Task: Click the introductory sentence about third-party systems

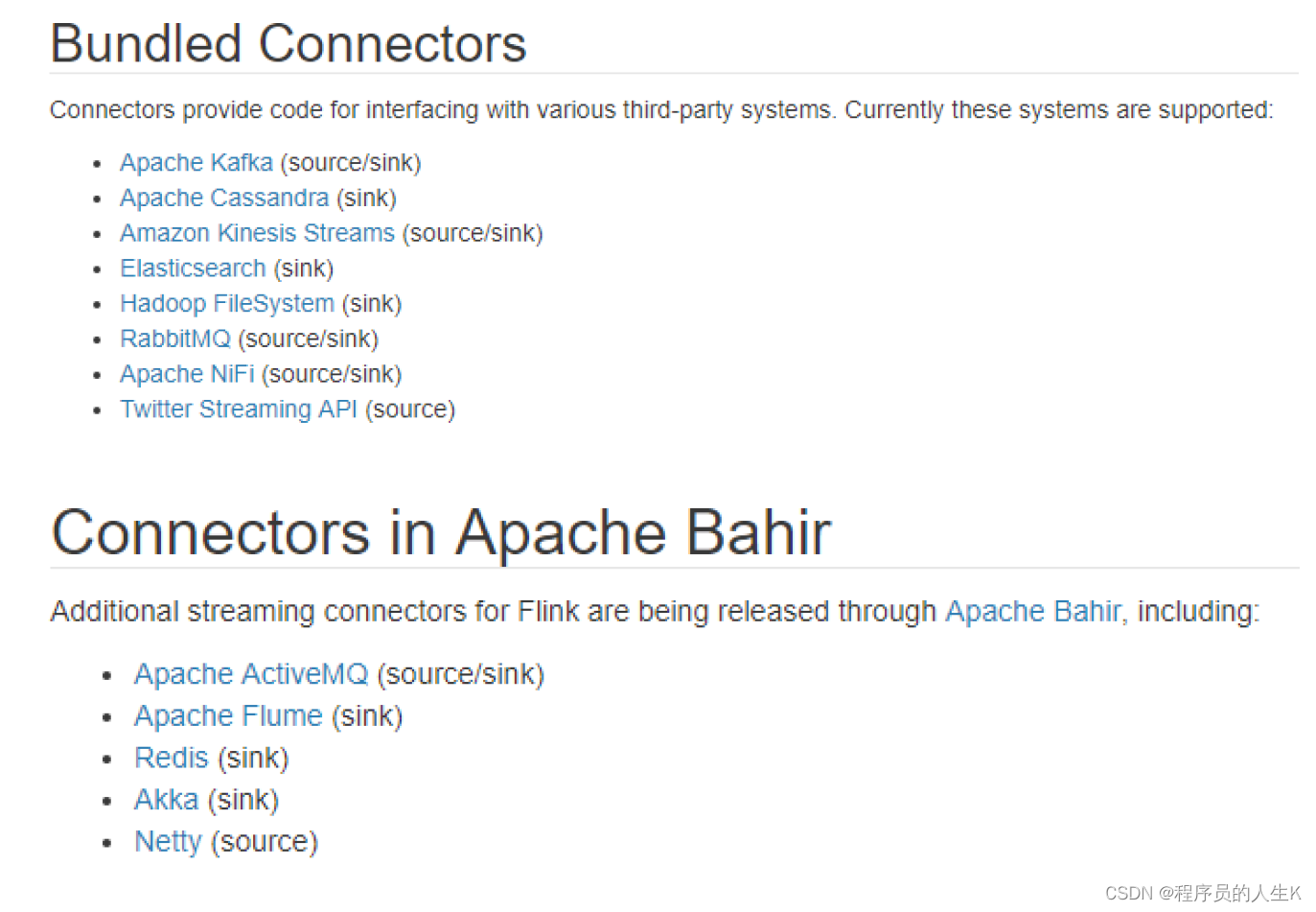Action: (660, 110)
